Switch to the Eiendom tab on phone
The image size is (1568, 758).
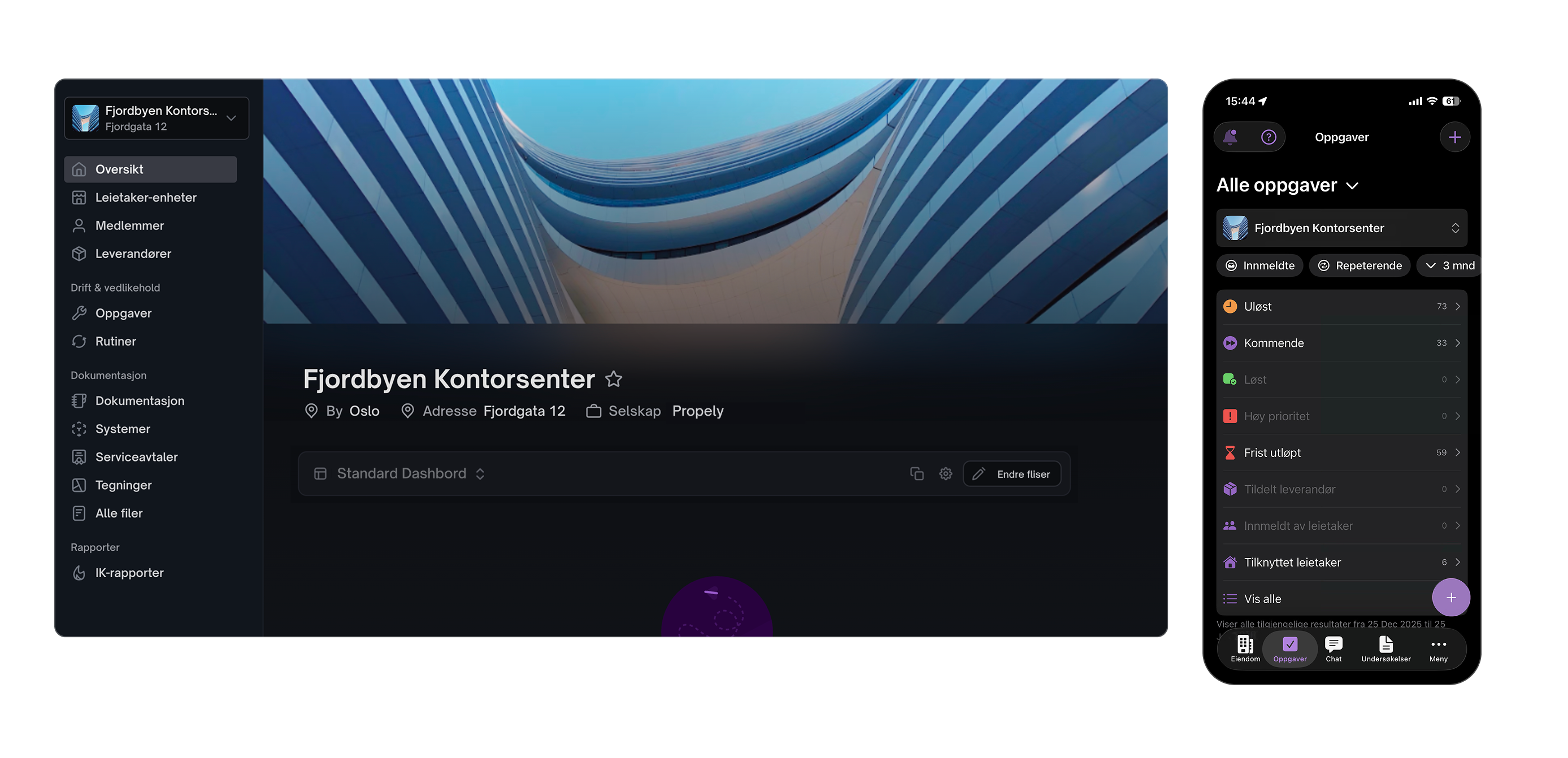point(1245,648)
